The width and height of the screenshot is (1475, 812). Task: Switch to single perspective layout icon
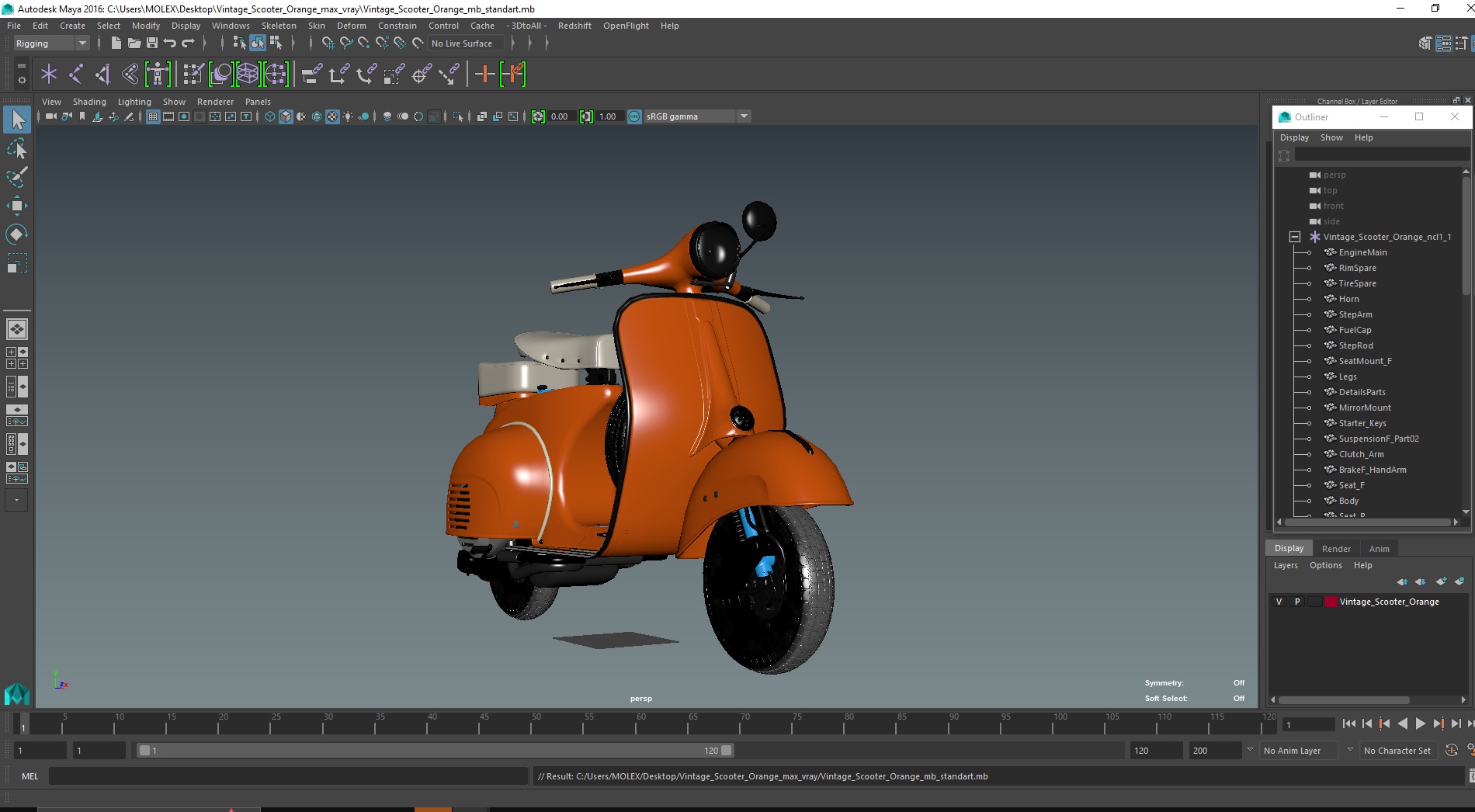pyautogui.click(x=16, y=329)
